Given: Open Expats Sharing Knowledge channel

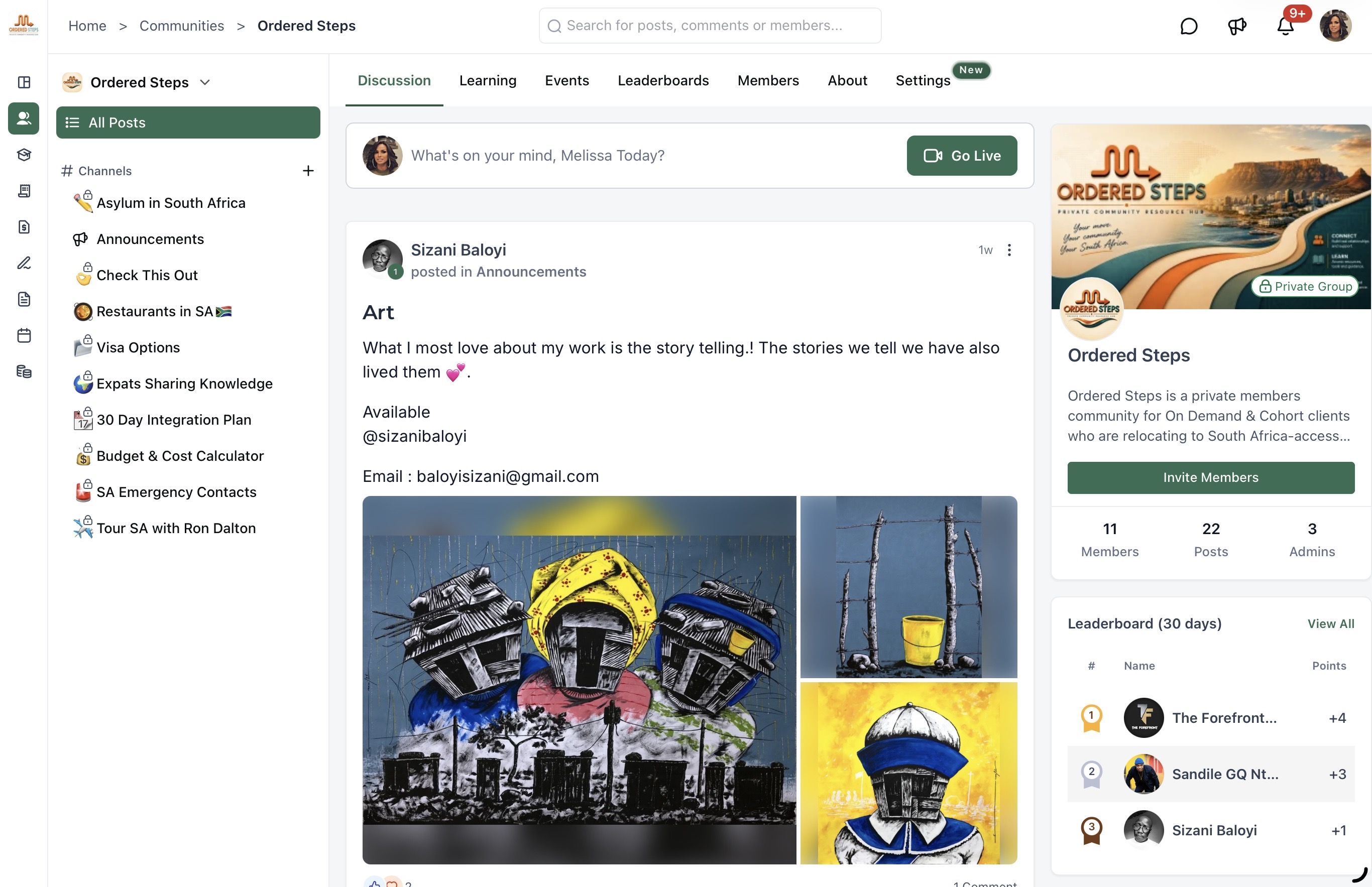Looking at the screenshot, I should click(184, 384).
